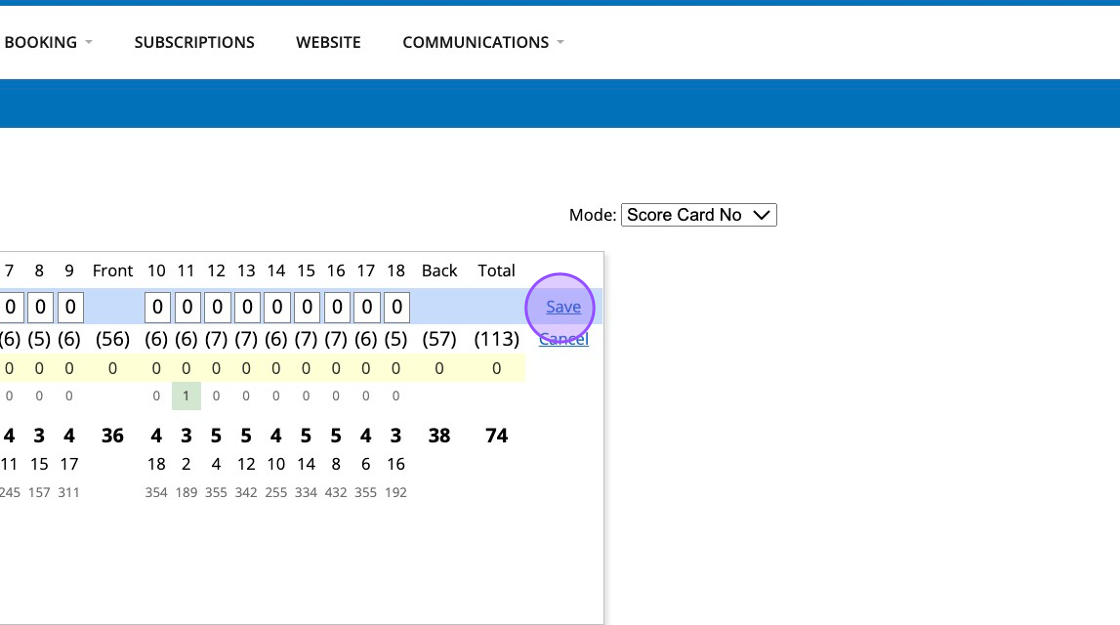Open the Mode select dropdown

tap(698, 215)
